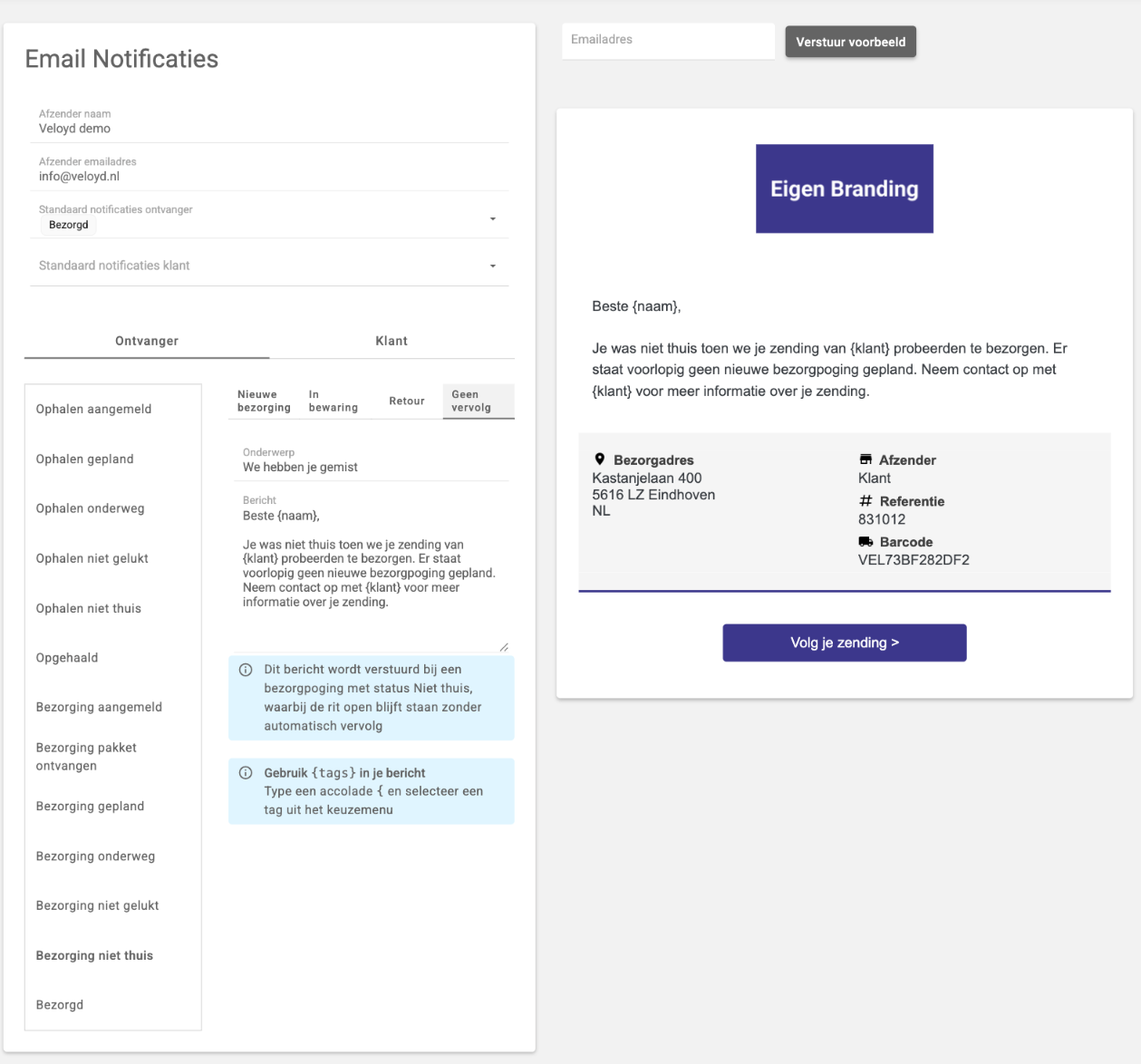Select Ophalen onderweg in the list

pos(113,508)
